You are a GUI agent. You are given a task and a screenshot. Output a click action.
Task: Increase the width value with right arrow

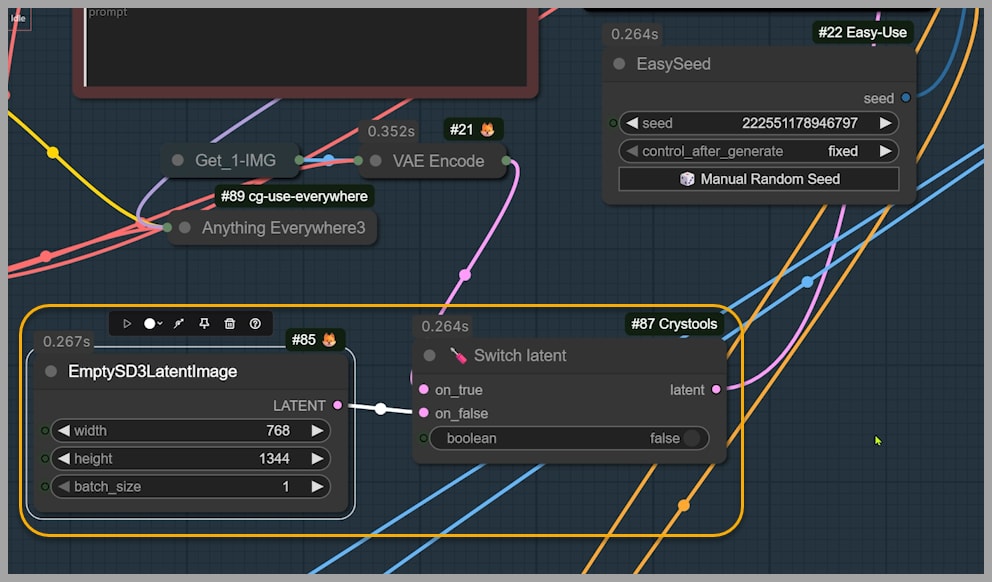(317, 431)
